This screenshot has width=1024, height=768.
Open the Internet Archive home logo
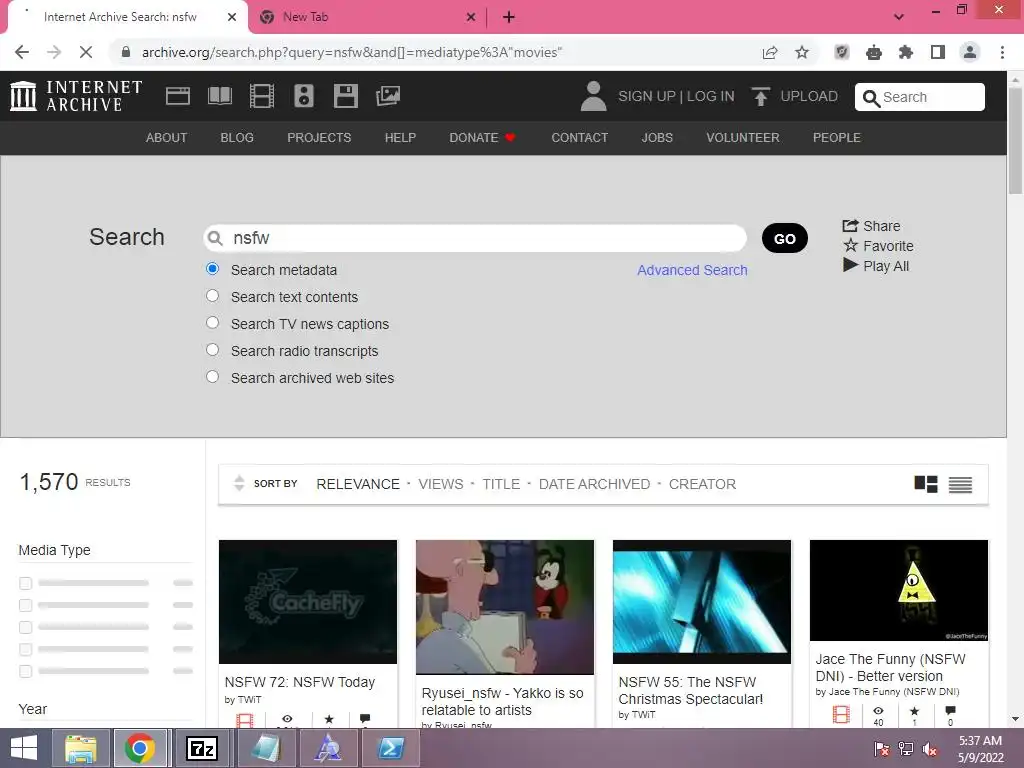76,96
